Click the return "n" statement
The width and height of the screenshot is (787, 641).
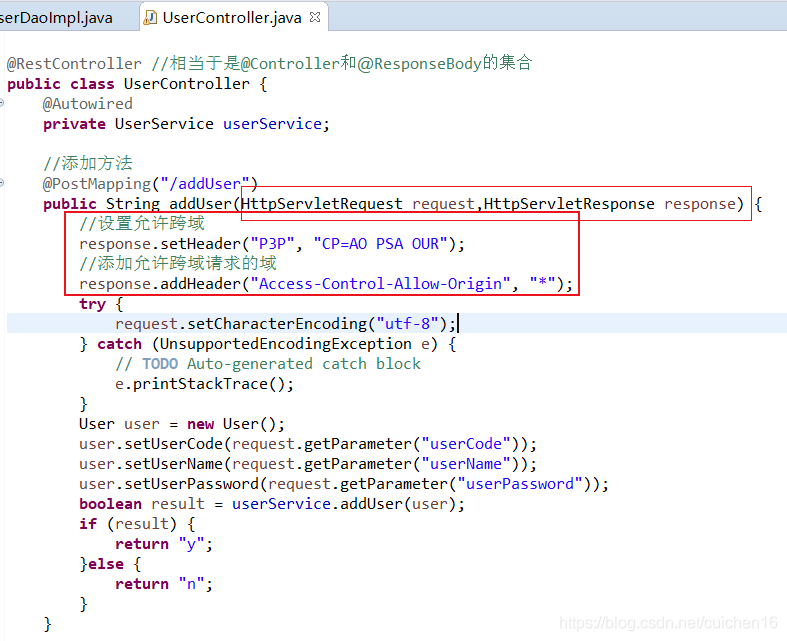click(x=164, y=584)
